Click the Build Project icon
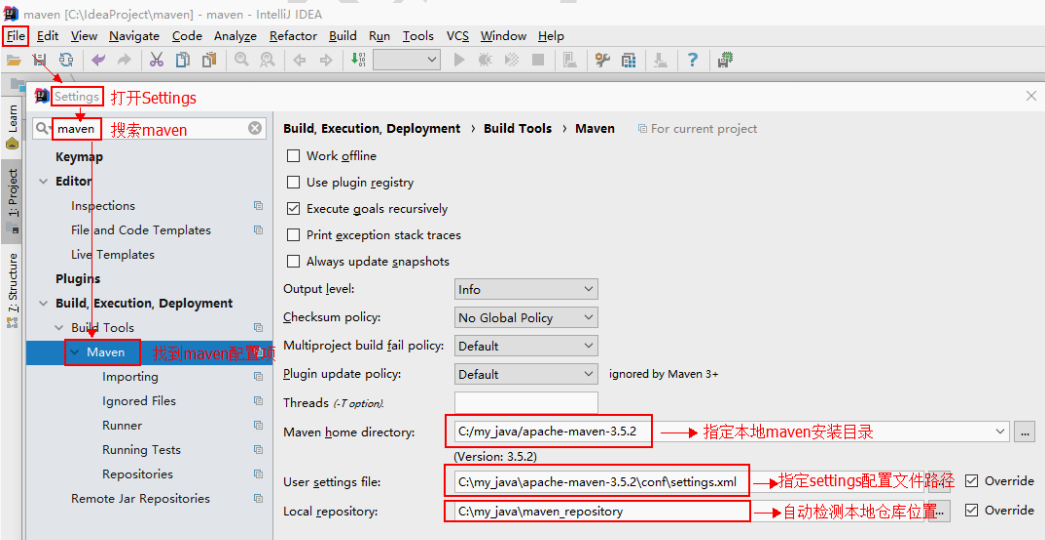1045x540 pixels. coord(358,61)
